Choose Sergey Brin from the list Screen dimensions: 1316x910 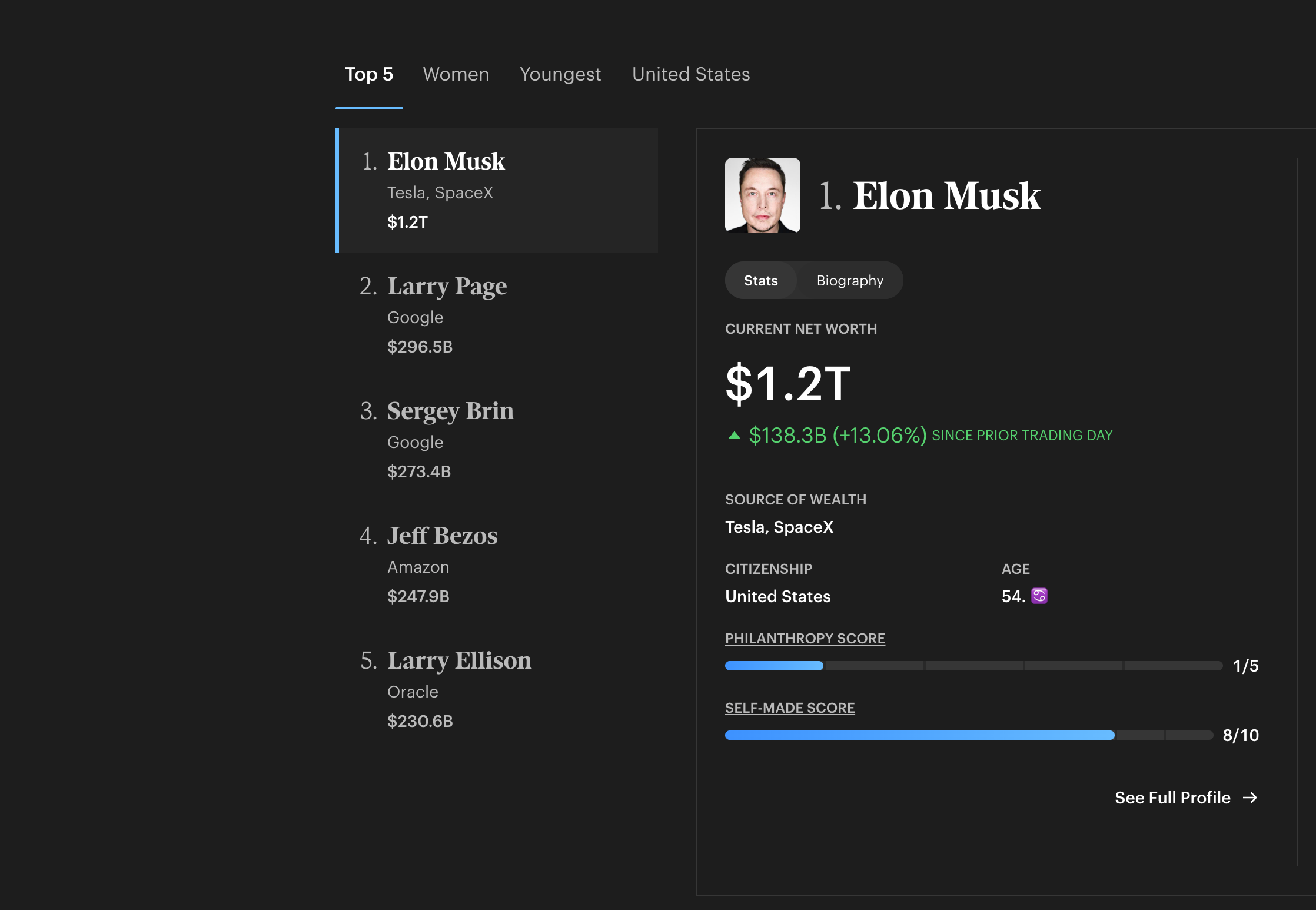[x=498, y=440]
